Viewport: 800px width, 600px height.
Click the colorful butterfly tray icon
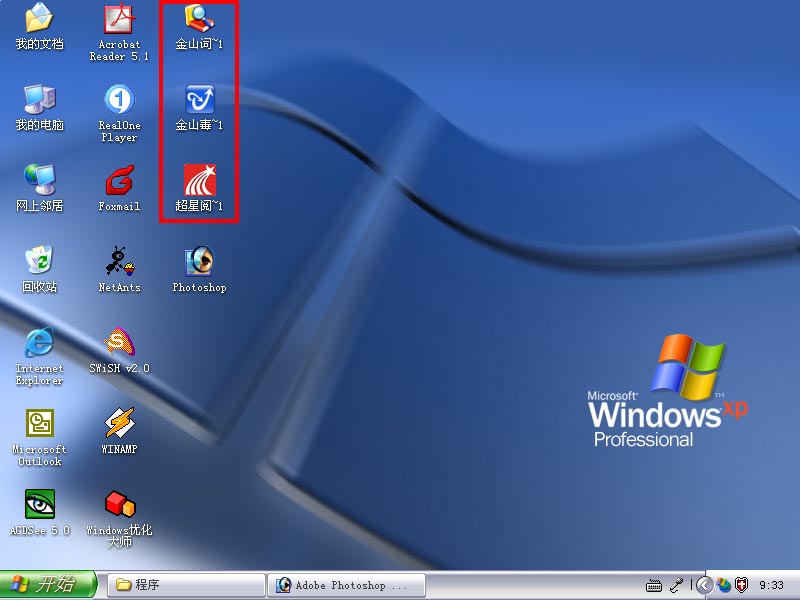pos(723,585)
